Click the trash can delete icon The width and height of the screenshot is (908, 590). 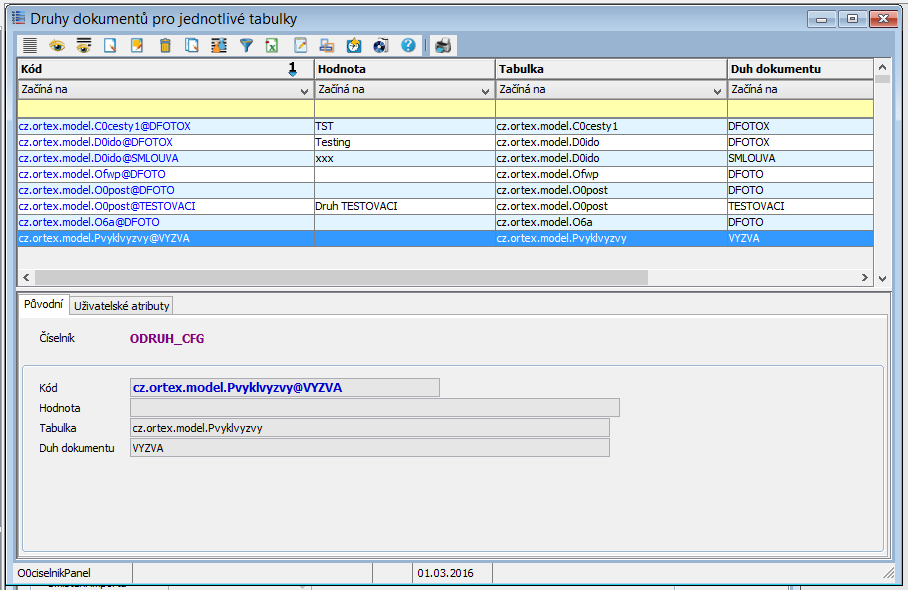165,45
